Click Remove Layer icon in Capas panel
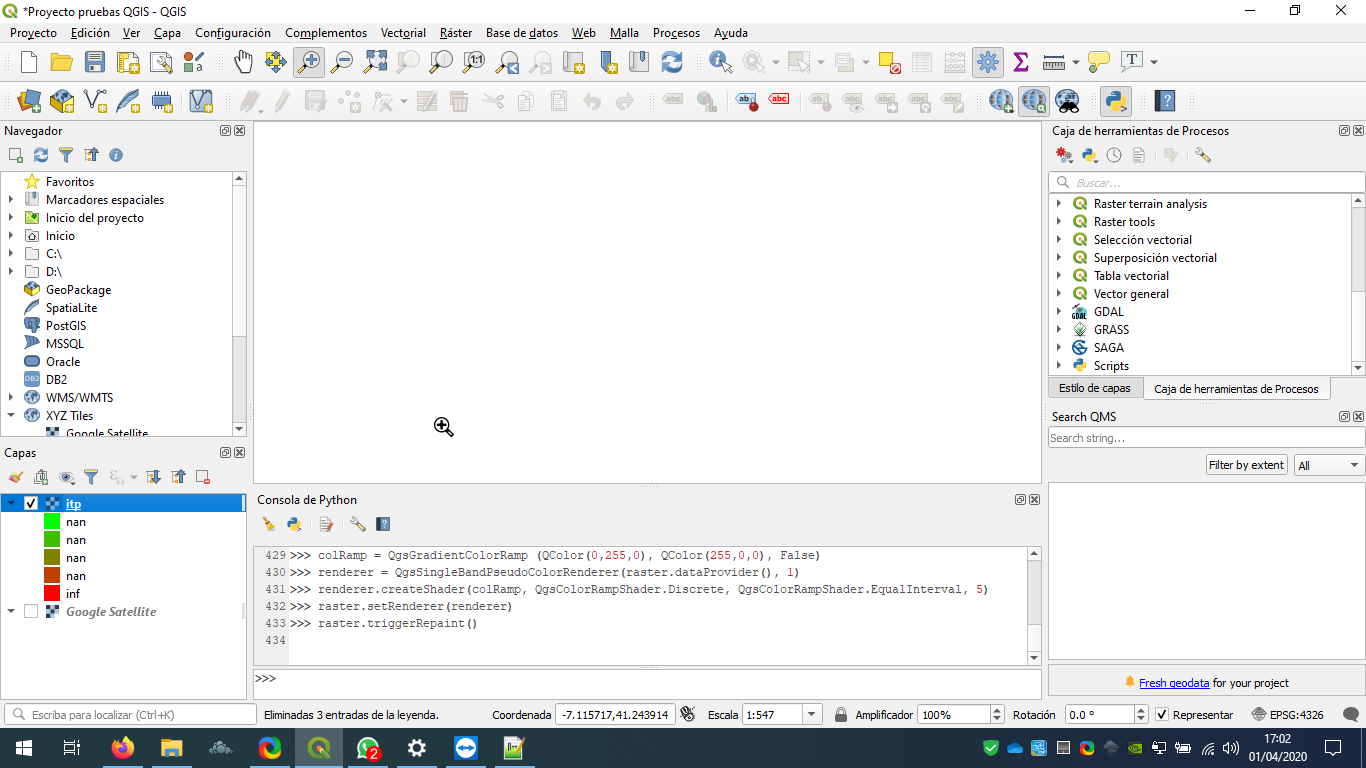 203,477
